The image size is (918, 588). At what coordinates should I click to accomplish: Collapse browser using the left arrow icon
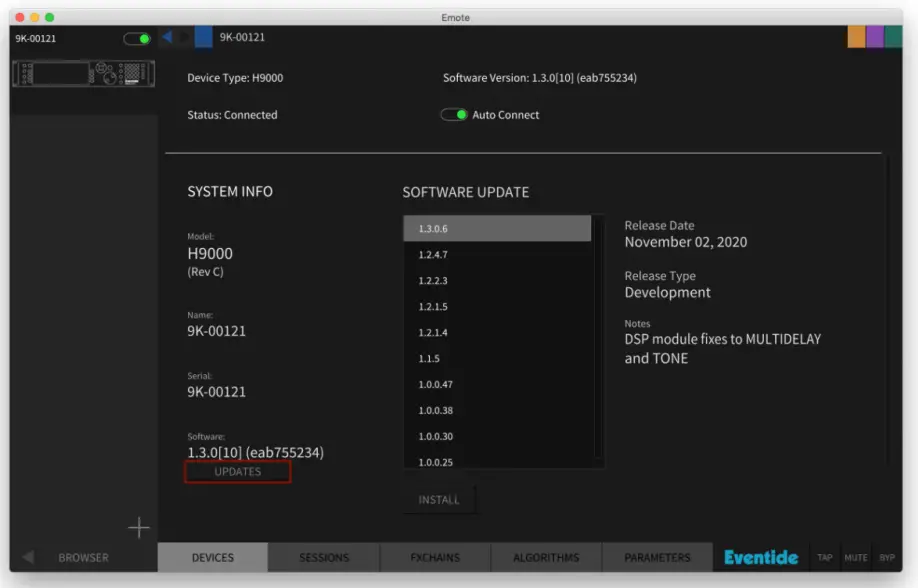[x=28, y=557]
